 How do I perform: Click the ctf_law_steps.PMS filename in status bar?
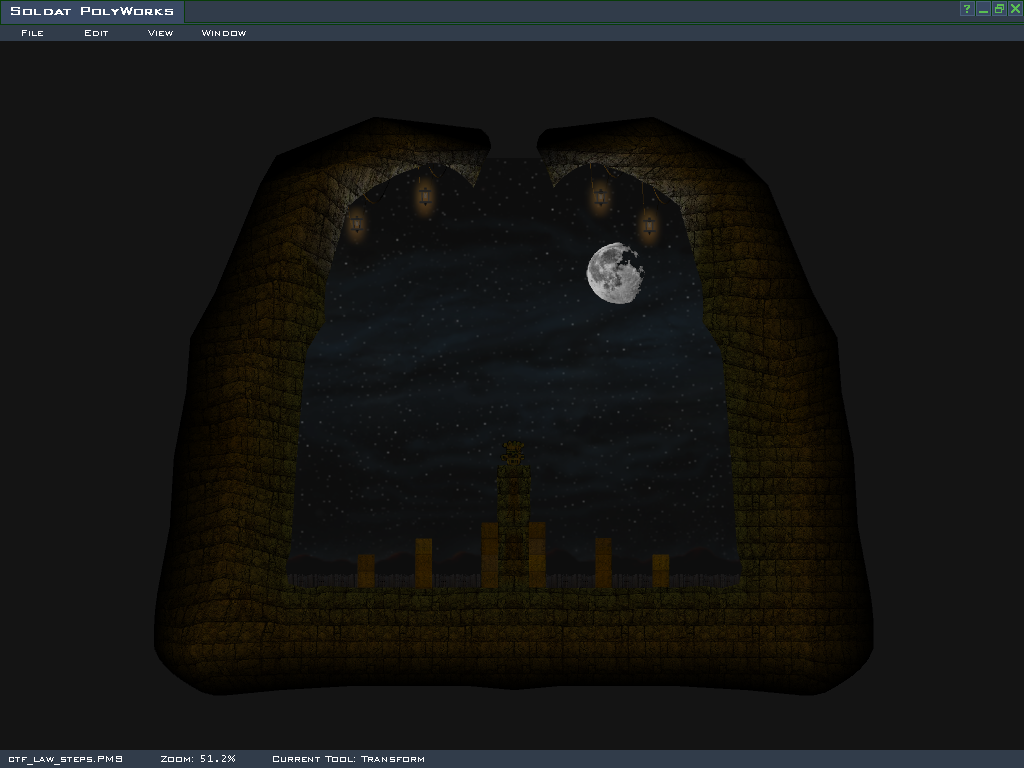(x=65, y=759)
